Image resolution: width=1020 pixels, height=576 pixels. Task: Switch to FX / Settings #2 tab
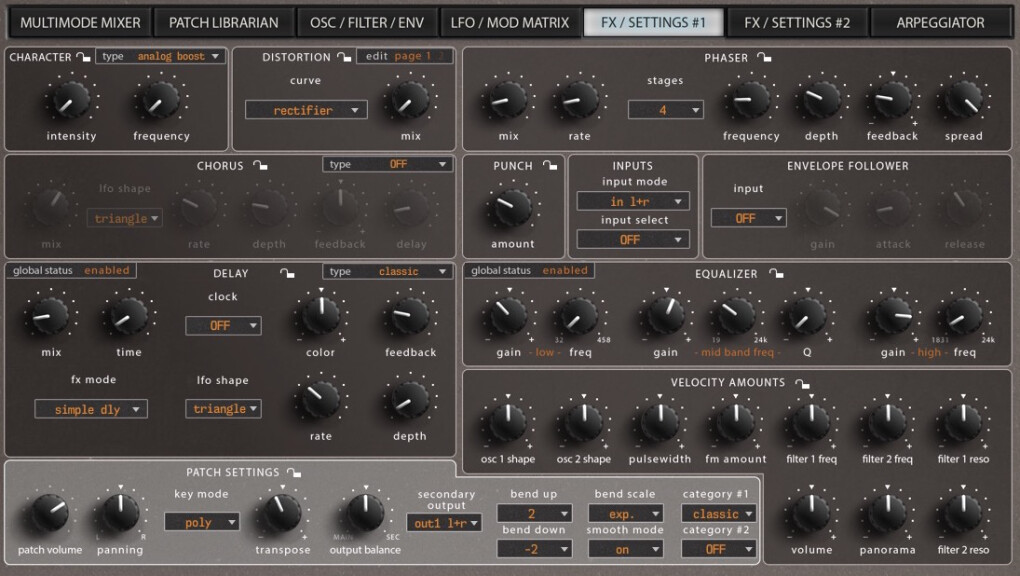coord(797,23)
